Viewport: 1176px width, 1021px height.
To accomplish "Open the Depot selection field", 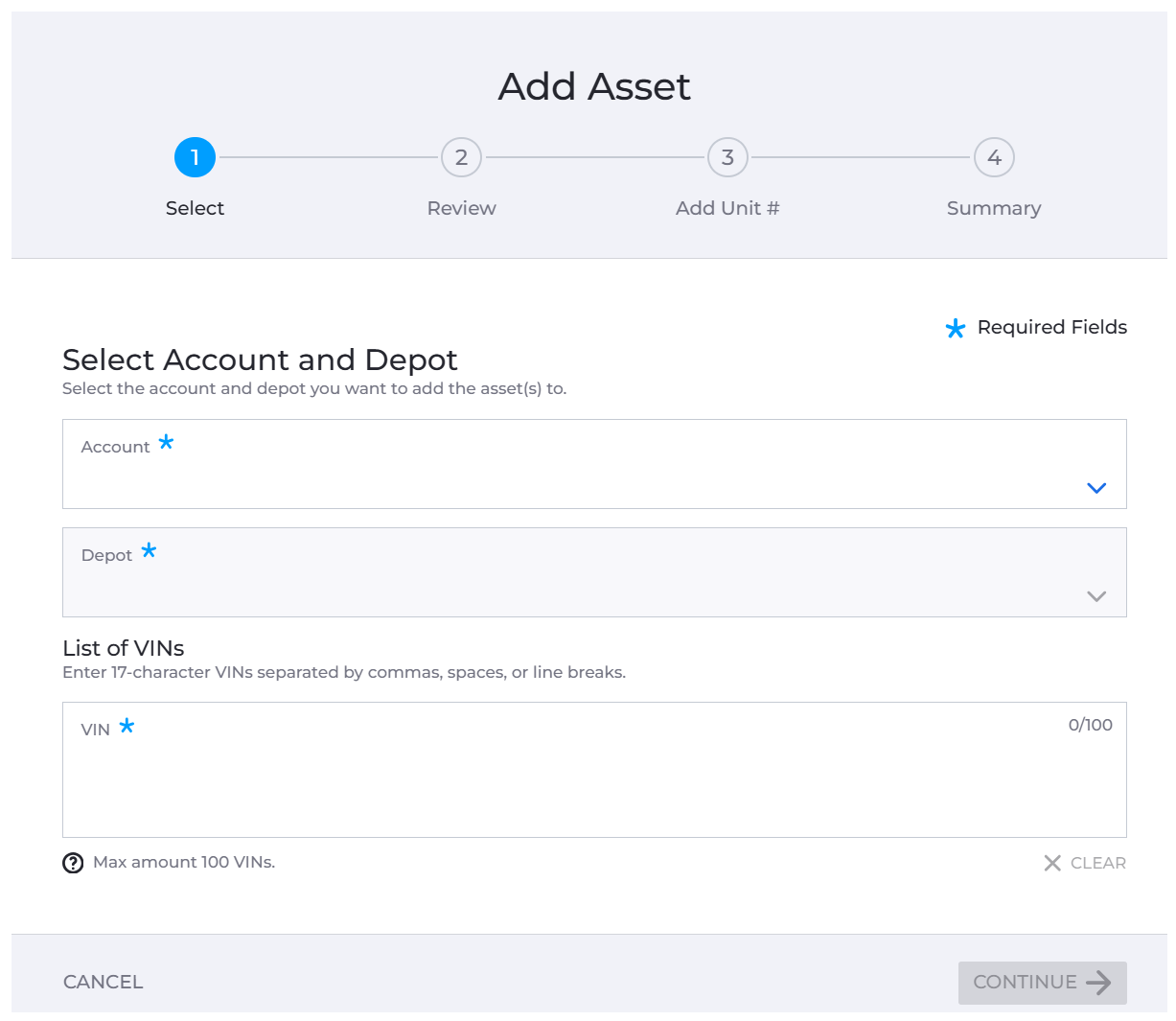I will tap(594, 572).
